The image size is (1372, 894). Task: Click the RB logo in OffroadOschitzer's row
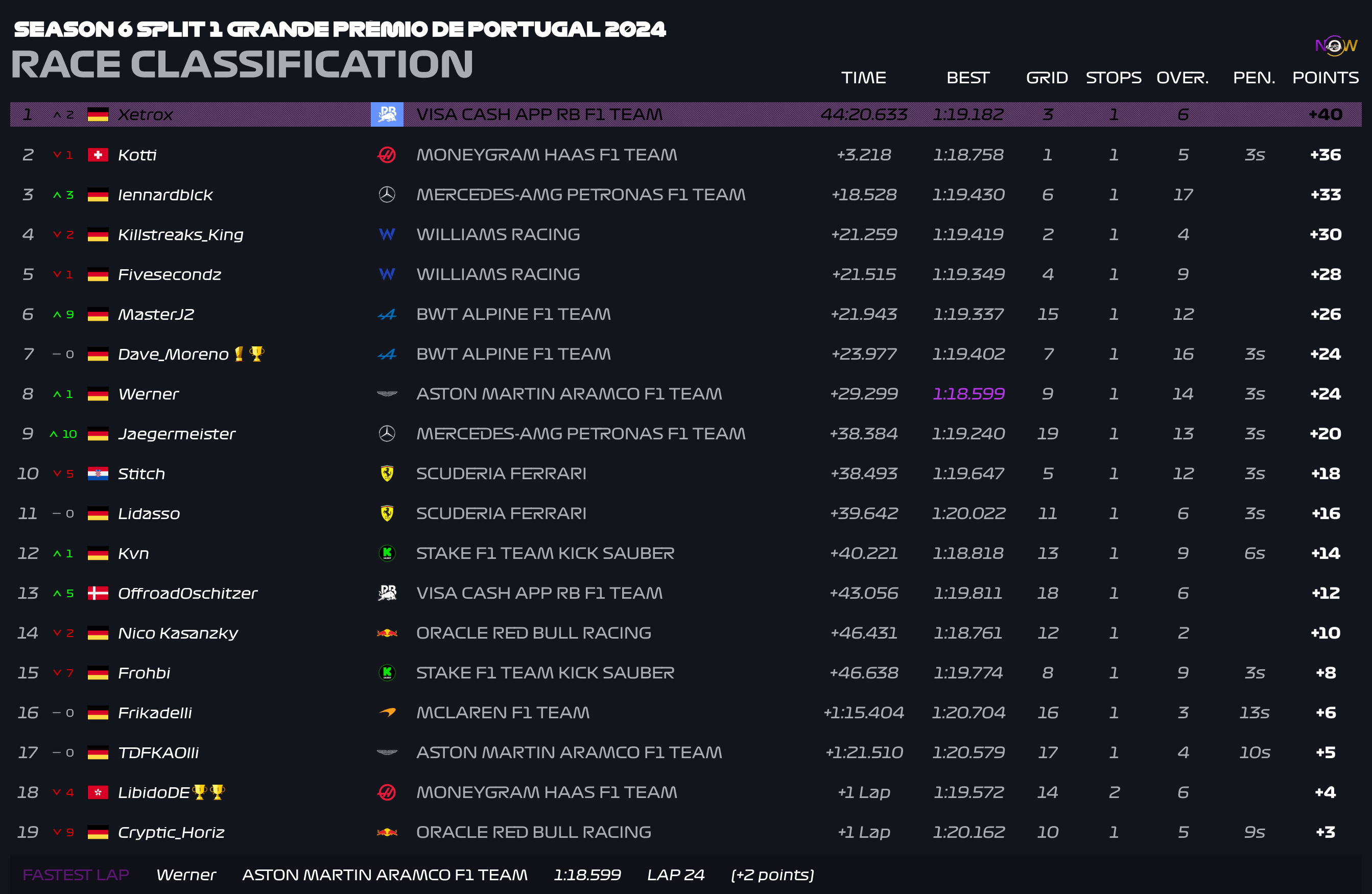coord(387,593)
